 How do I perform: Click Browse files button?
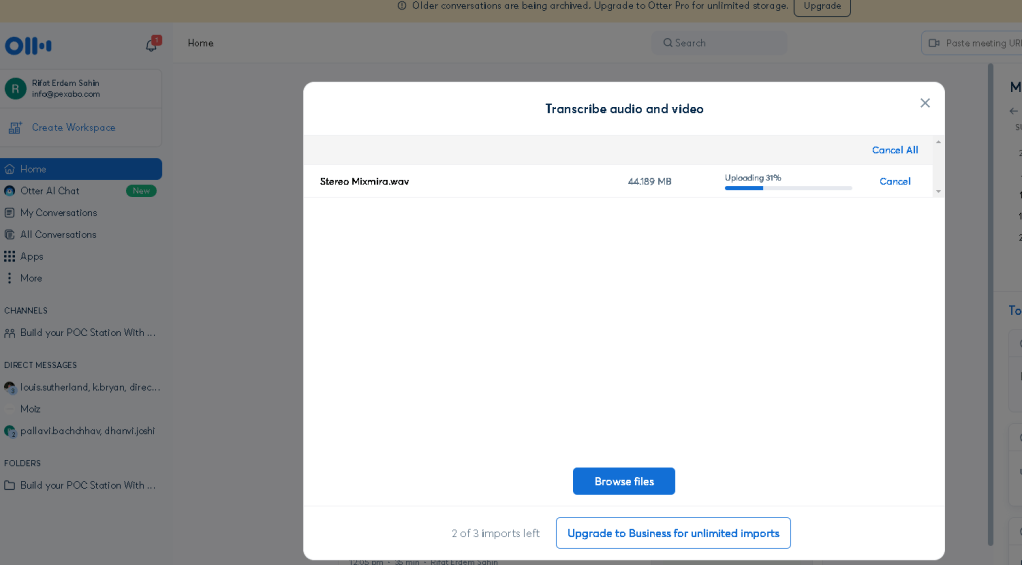coord(624,481)
